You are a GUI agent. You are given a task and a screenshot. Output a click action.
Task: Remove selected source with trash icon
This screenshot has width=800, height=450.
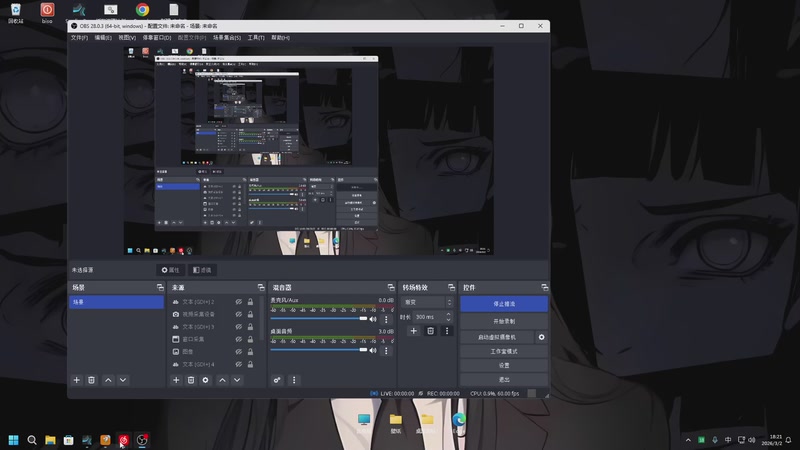click(x=191, y=380)
